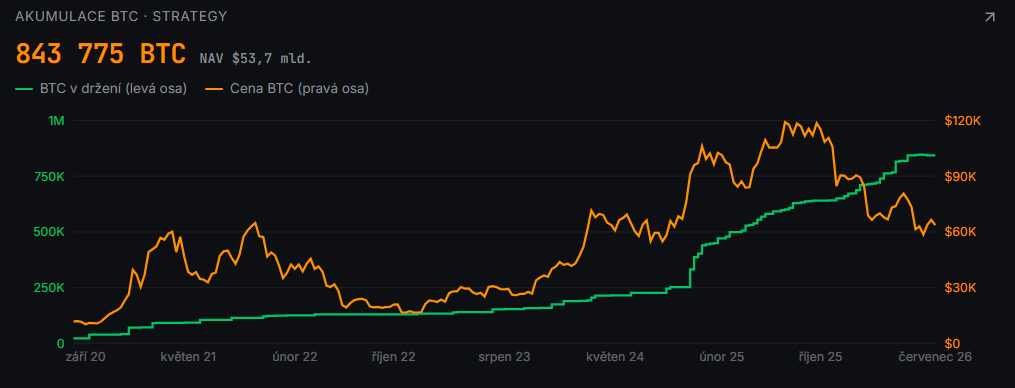Open the expand arrow icon in the top-right corner
The image size is (1015, 388).
point(990,17)
